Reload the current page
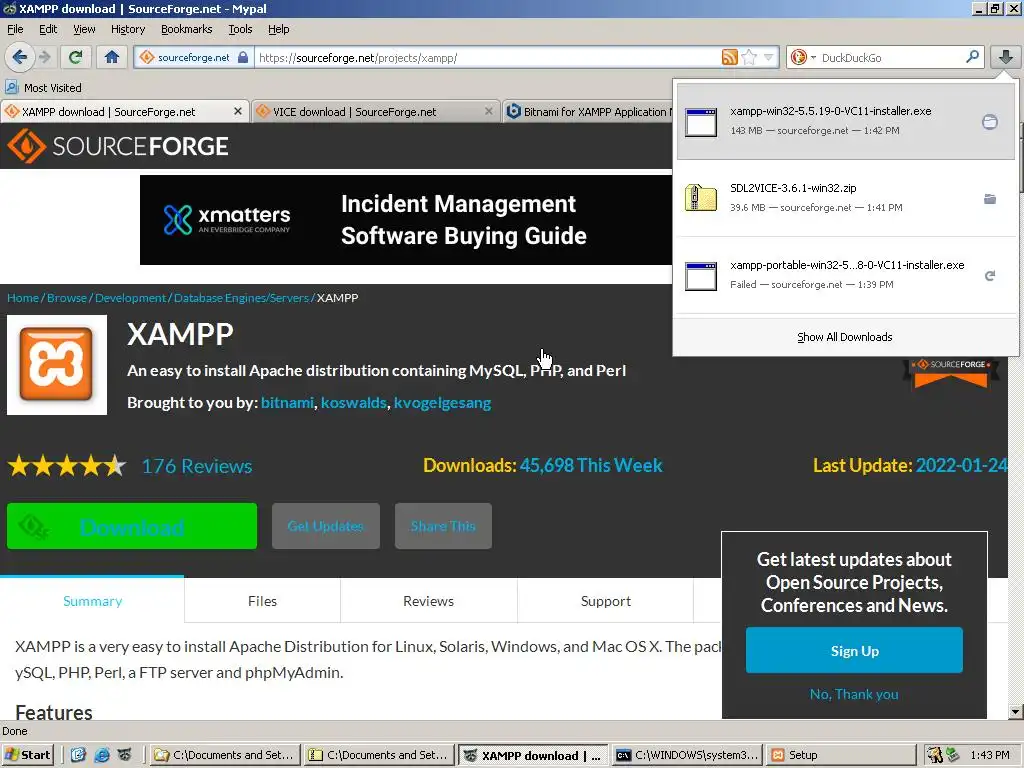 pyautogui.click(x=75, y=57)
